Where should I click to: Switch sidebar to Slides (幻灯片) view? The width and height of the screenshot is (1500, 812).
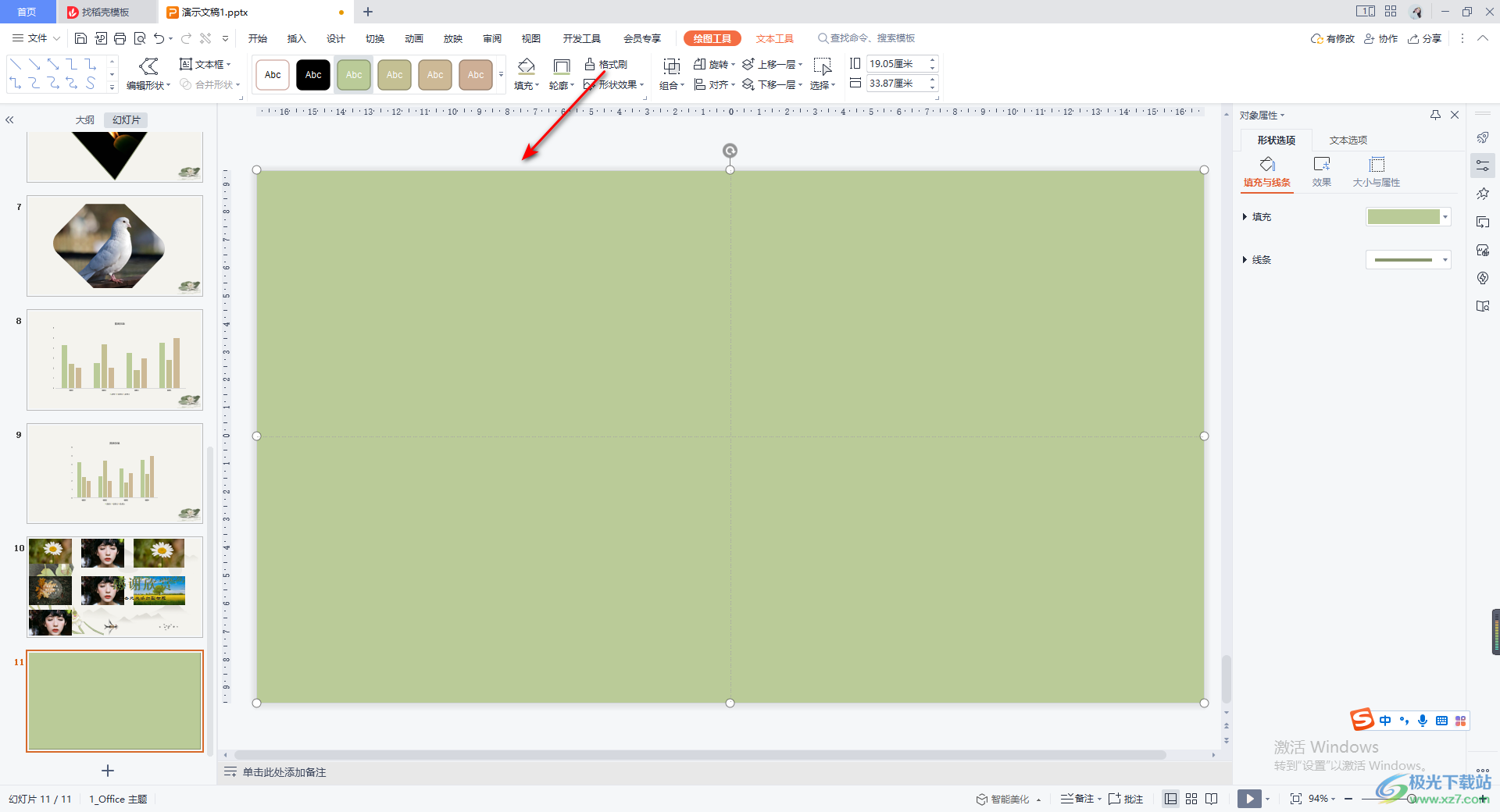[x=127, y=120]
